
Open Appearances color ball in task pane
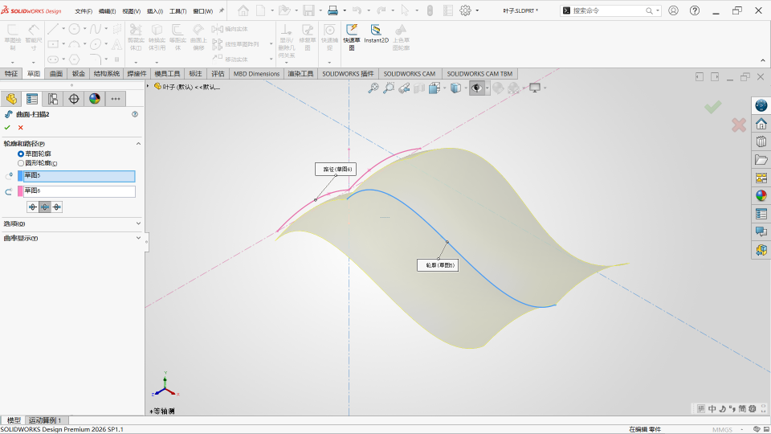coord(761,196)
